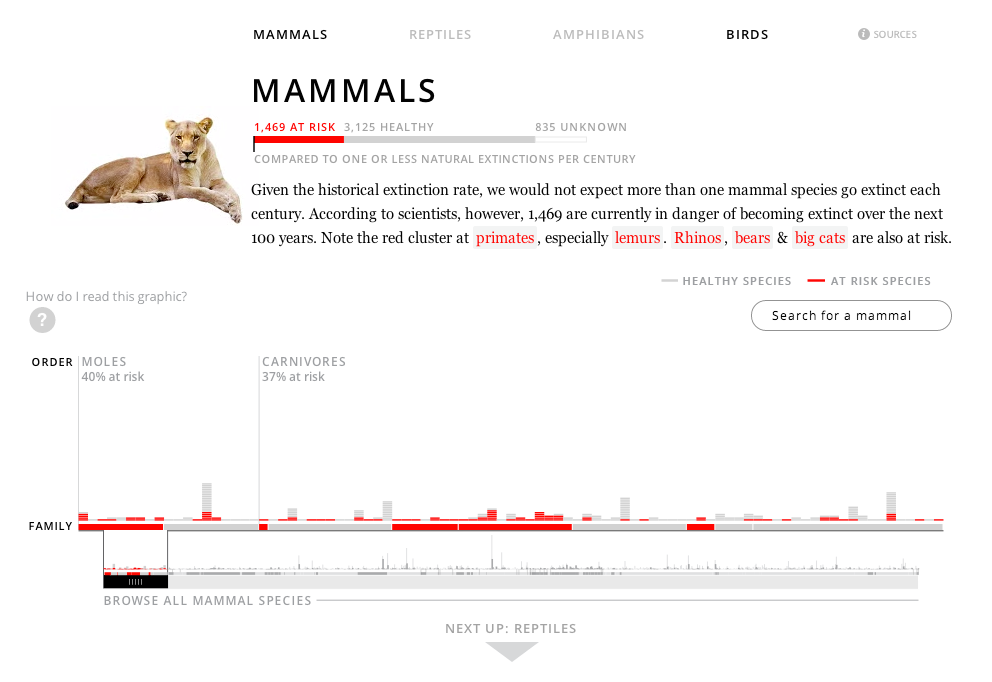This screenshot has height=682, width=992.
Task: Click the Search for a mammal field
Action: tap(851, 316)
